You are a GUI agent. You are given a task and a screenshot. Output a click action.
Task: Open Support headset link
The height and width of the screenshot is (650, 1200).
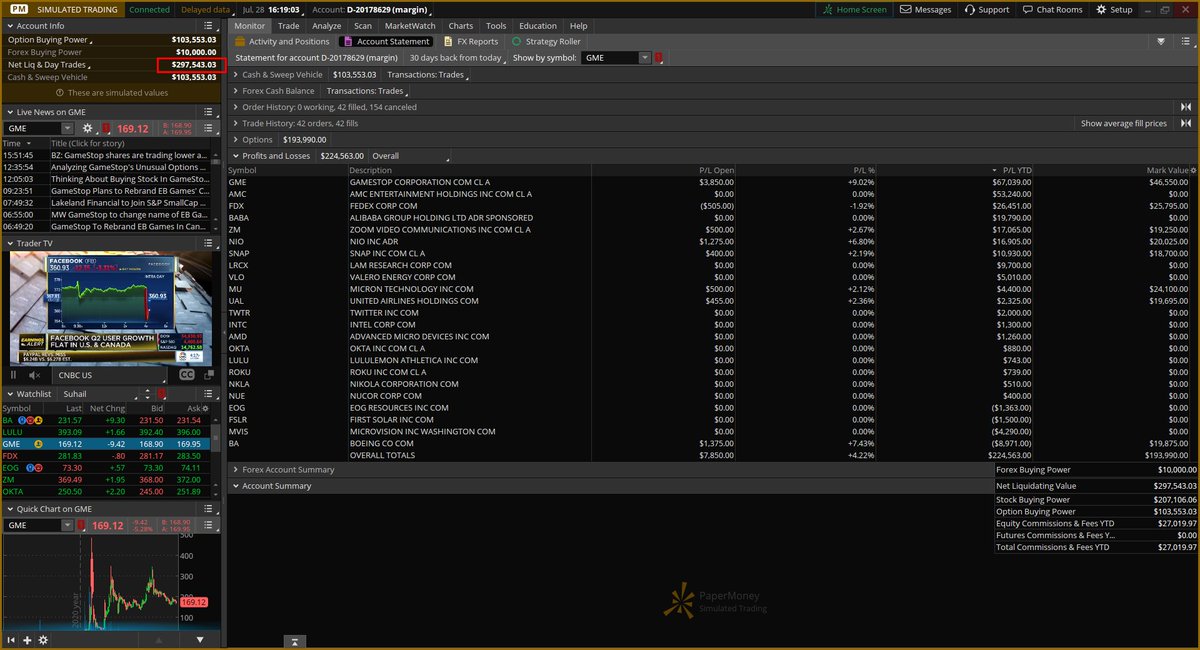click(986, 9)
